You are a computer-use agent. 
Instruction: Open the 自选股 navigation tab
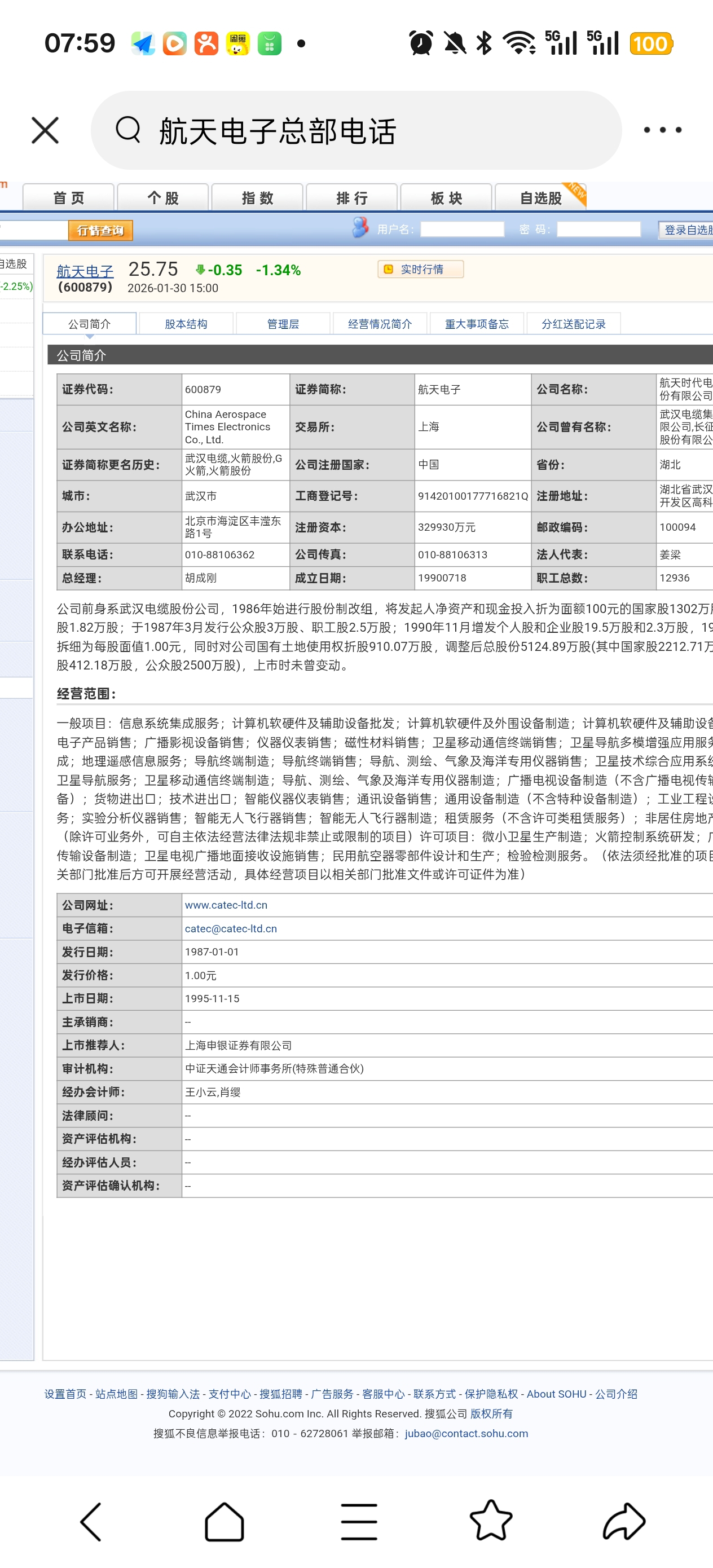[x=541, y=198]
